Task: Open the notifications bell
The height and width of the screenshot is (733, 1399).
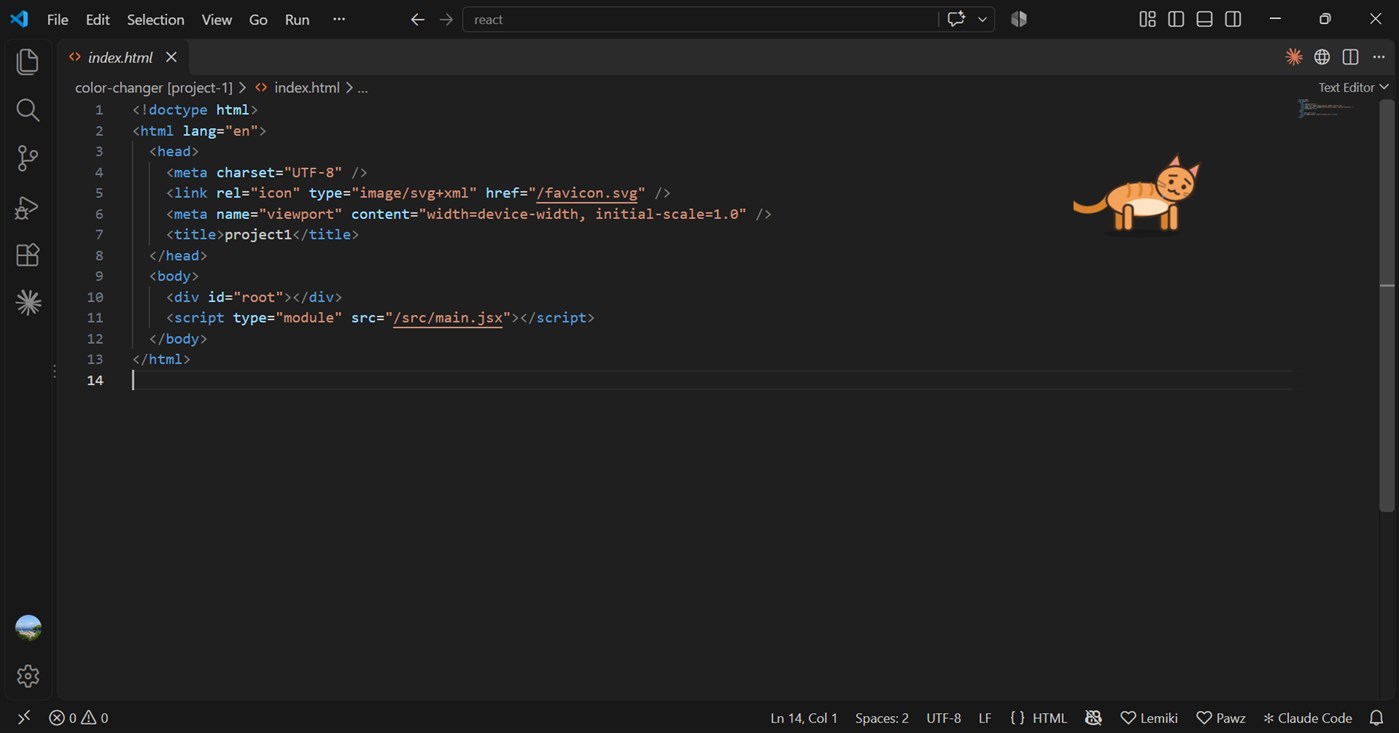Action: [1377, 718]
